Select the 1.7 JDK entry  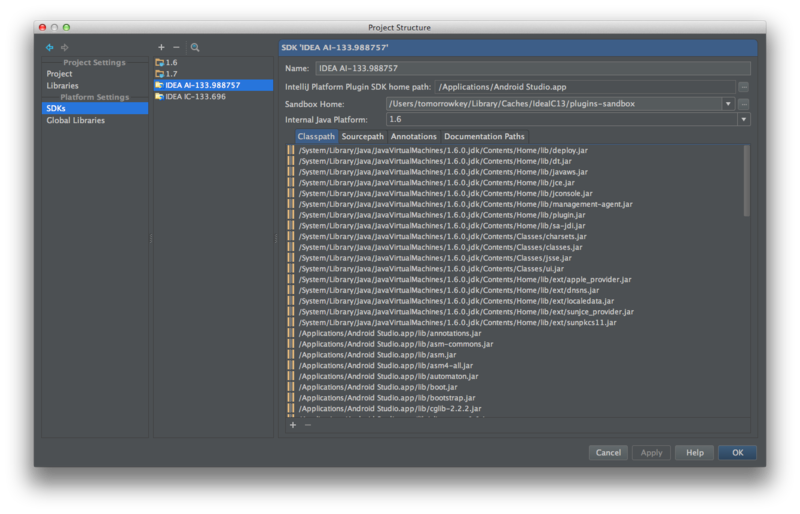[213, 74]
